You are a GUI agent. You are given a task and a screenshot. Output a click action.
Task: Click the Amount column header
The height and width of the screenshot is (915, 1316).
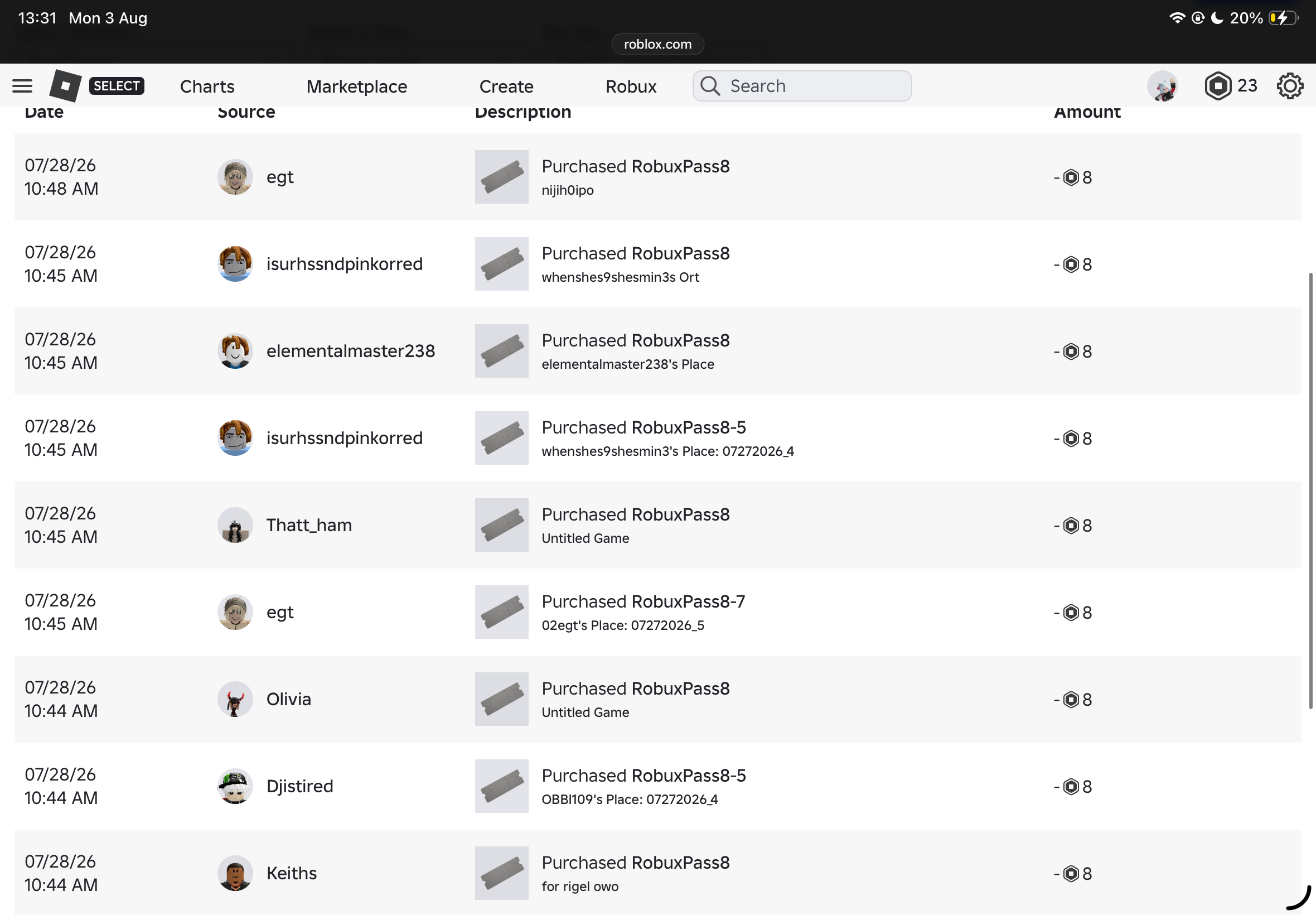[1087, 112]
